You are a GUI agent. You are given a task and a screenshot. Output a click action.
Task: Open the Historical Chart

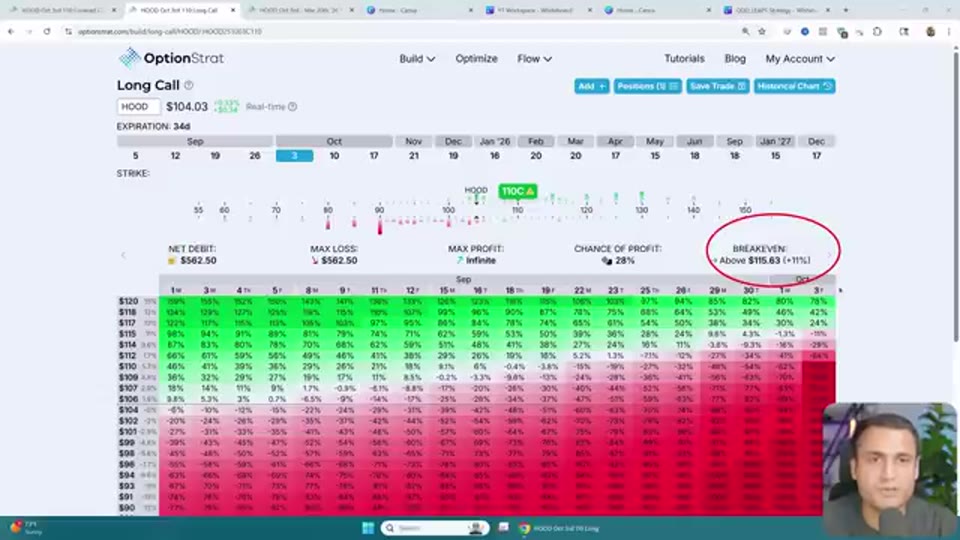click(795, 86)
